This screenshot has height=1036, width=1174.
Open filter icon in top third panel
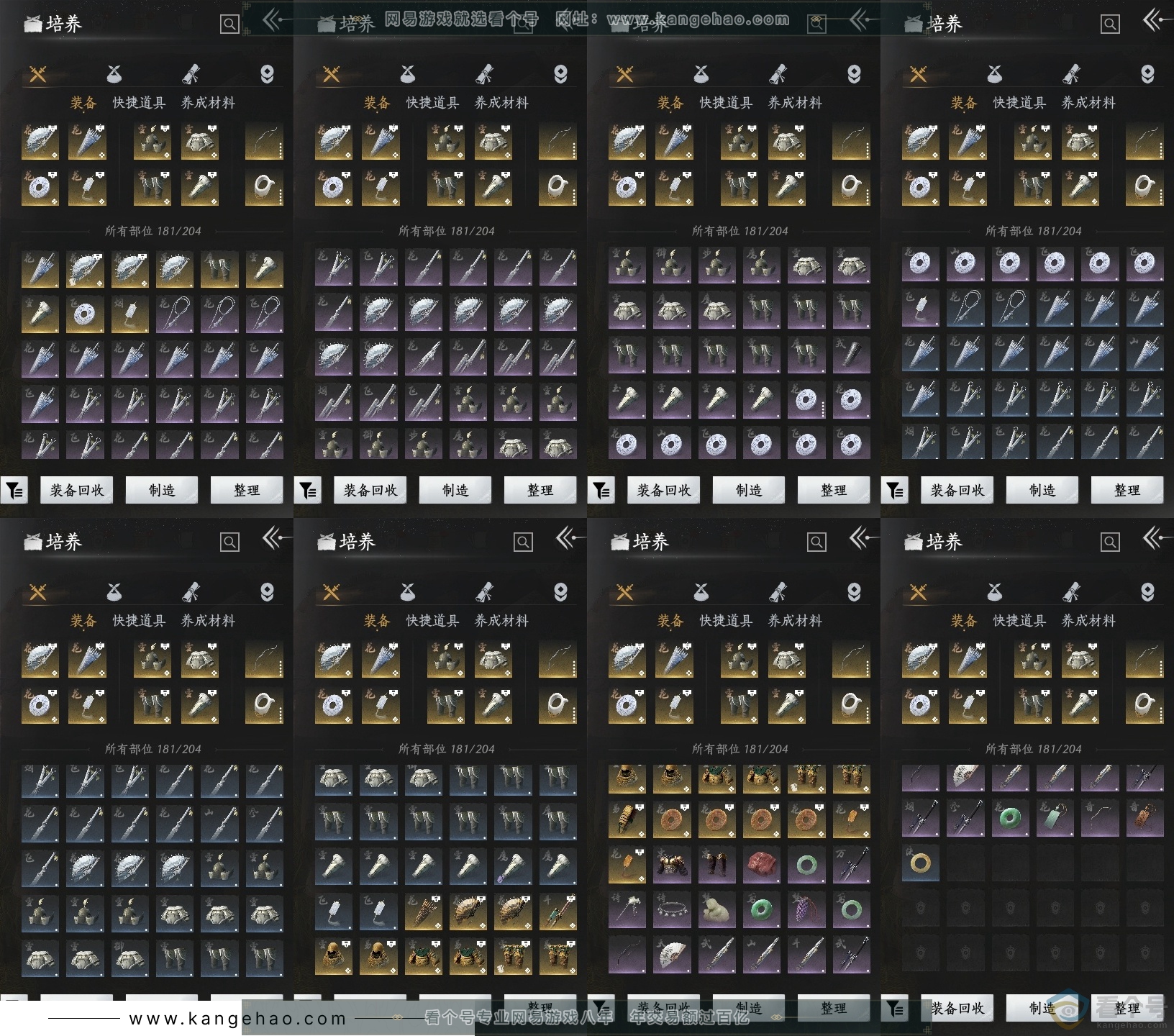[601, 491]
